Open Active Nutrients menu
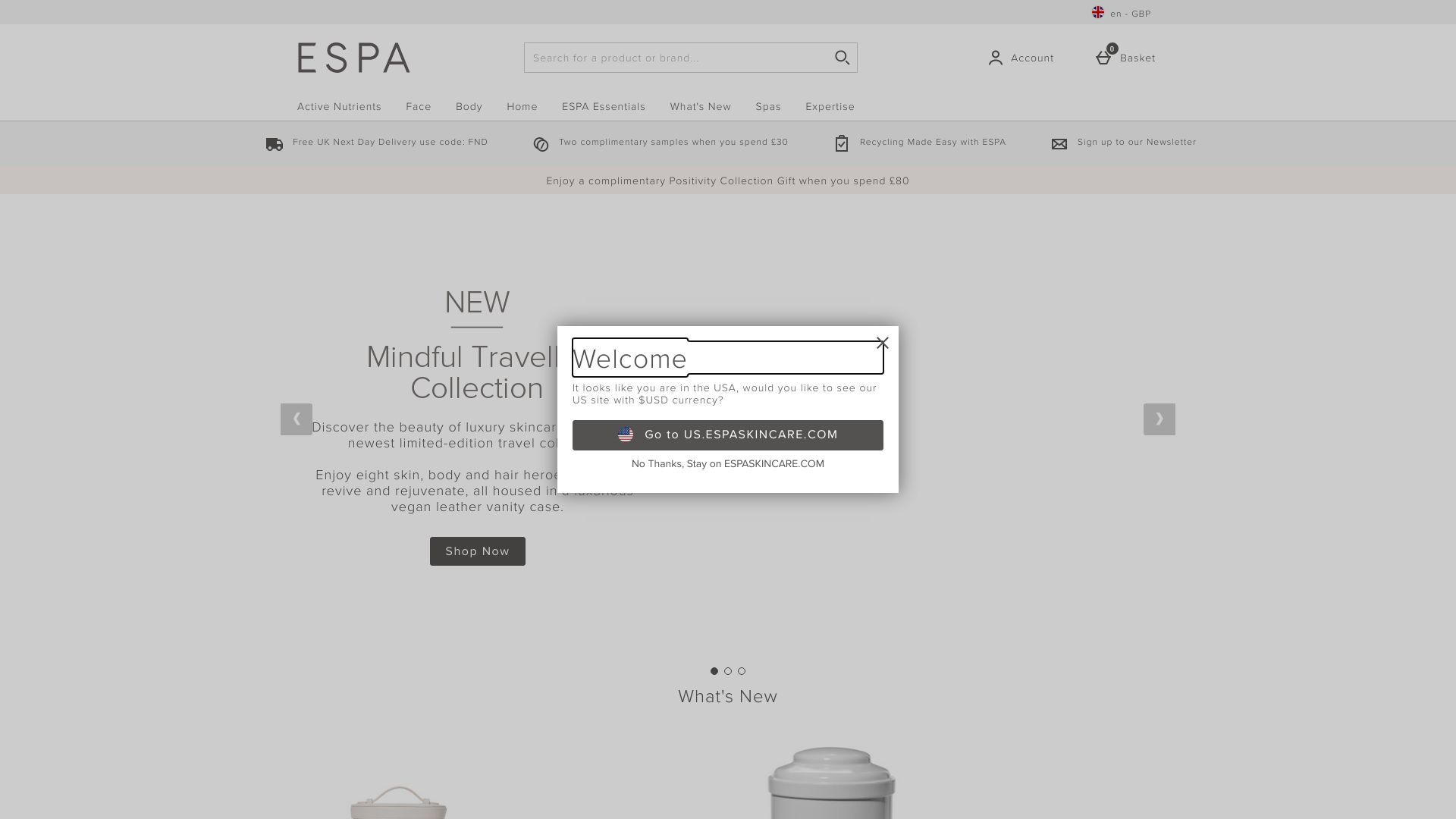This screenshot has width=1456, height=819. coord(339,107)
